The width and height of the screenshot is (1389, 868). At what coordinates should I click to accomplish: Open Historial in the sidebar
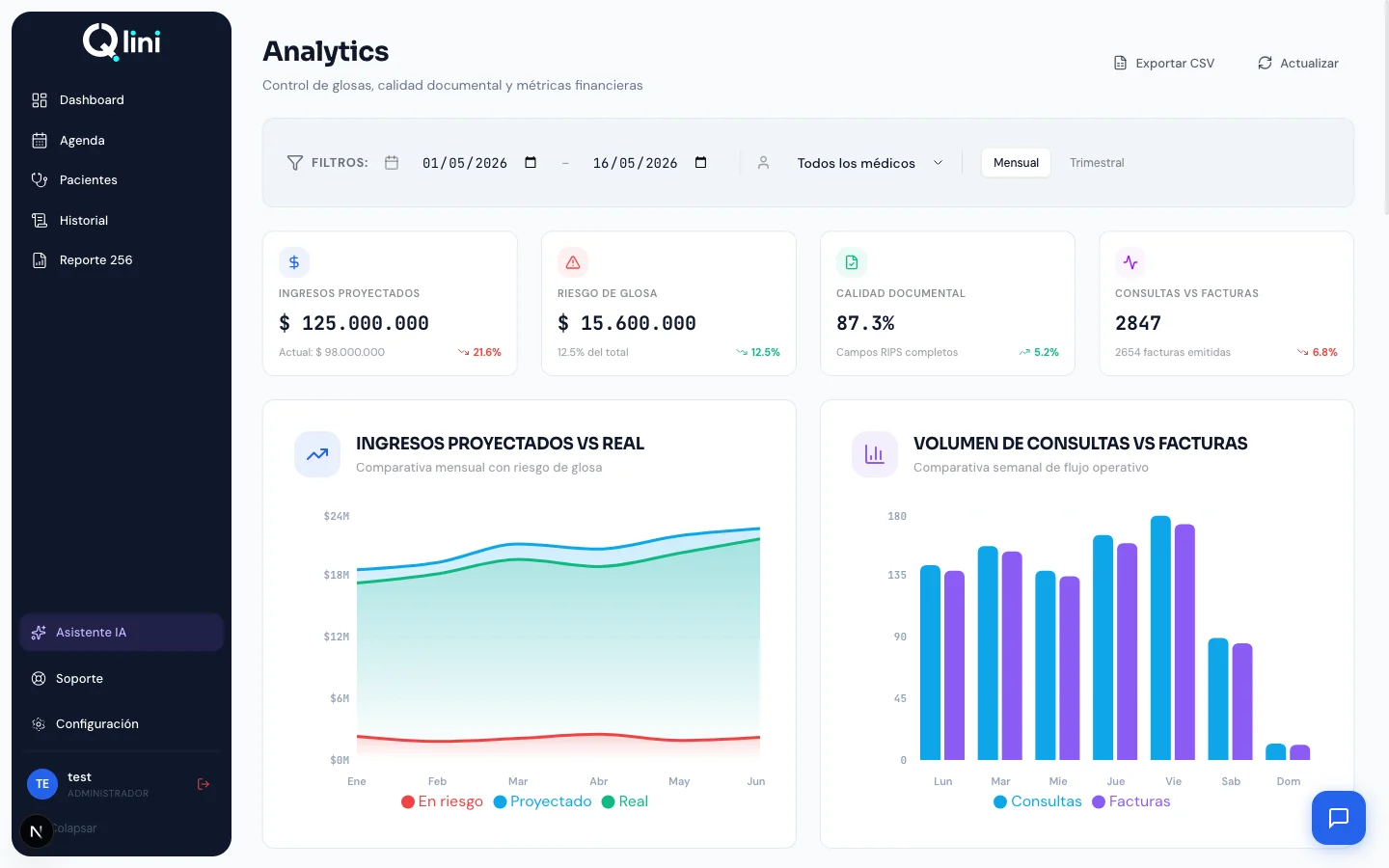tap(122, 221)
